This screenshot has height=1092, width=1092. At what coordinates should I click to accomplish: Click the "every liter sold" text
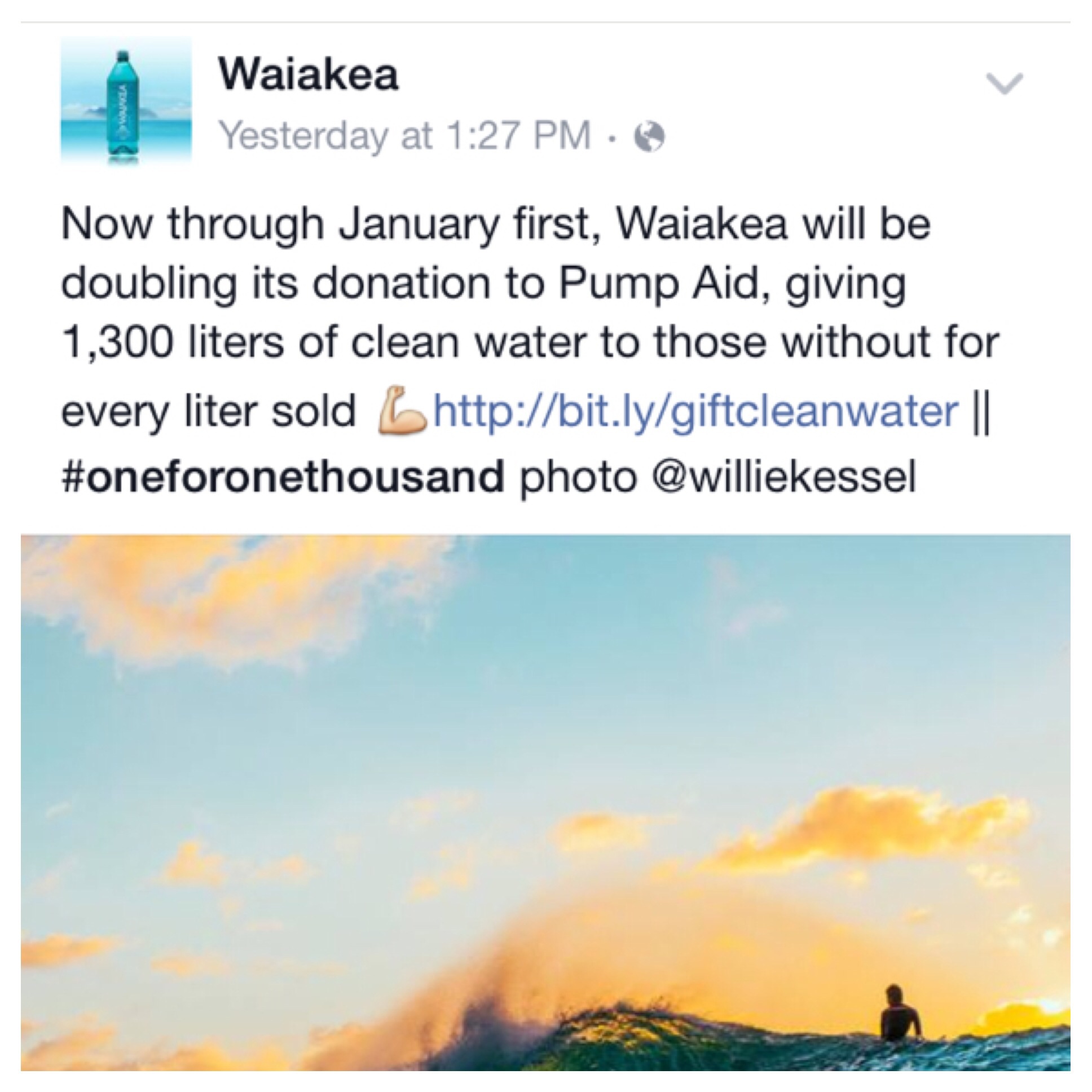(x=209, y=412)
